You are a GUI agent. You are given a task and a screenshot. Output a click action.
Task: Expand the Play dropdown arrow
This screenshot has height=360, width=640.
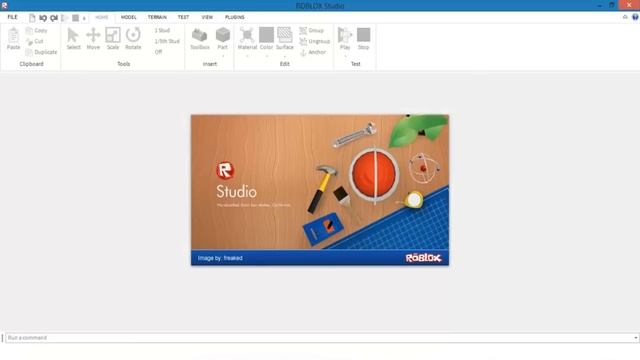[345, 56]
